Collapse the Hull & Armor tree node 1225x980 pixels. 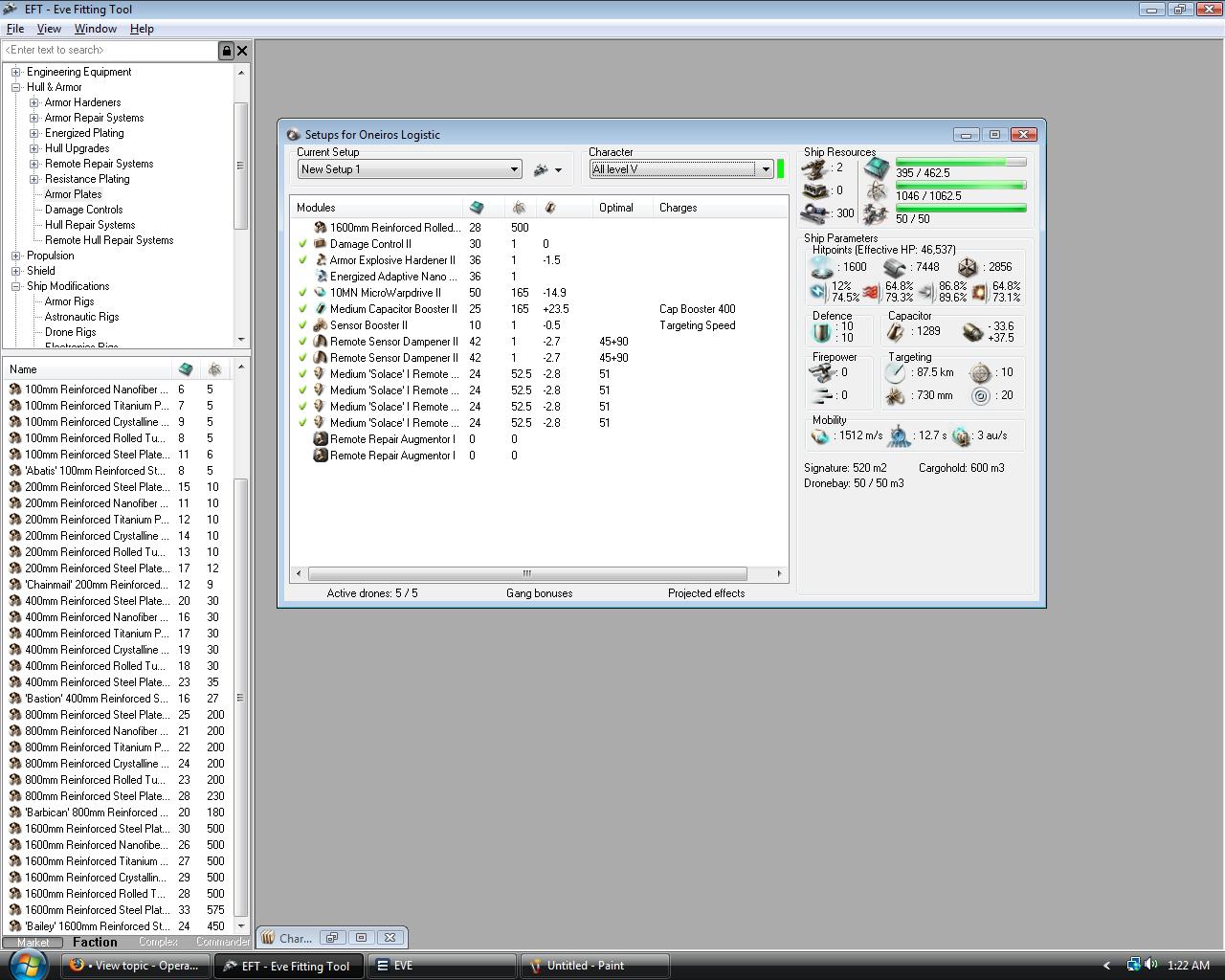coord(16,87)
